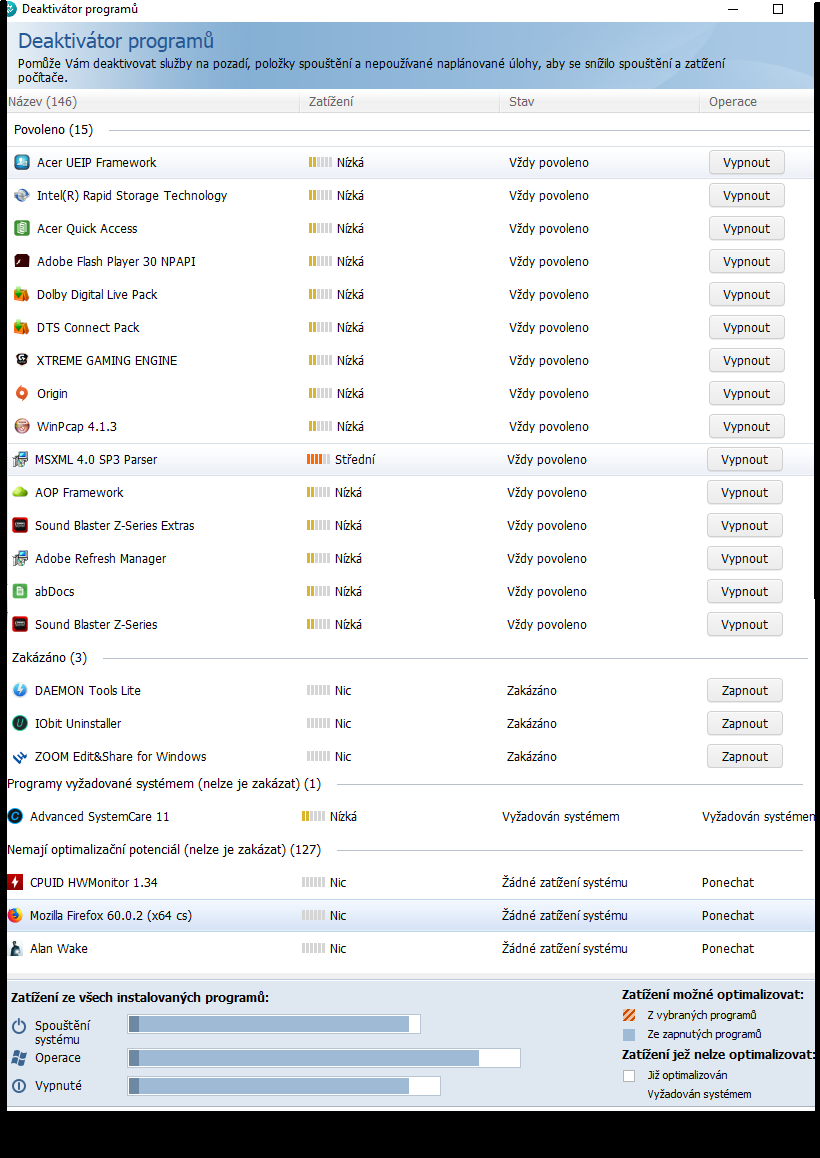The image size is (820, 1158).
Task: Click the AOP Framework cloud icon
Action: tap(20, 493)
